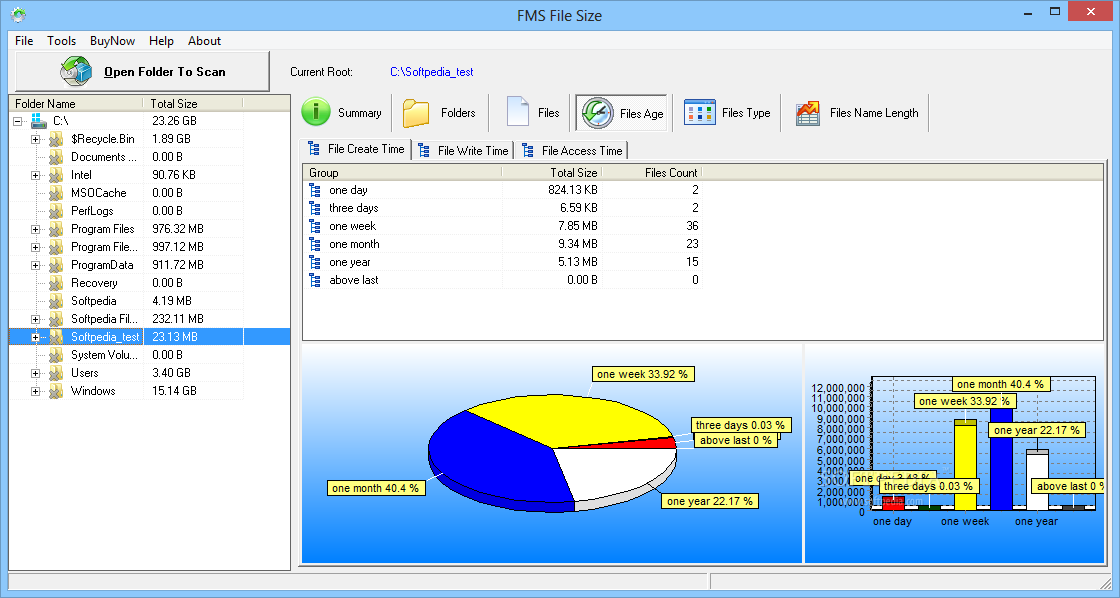Click the 'one week 33.92 %' pie label

[642, 374]
